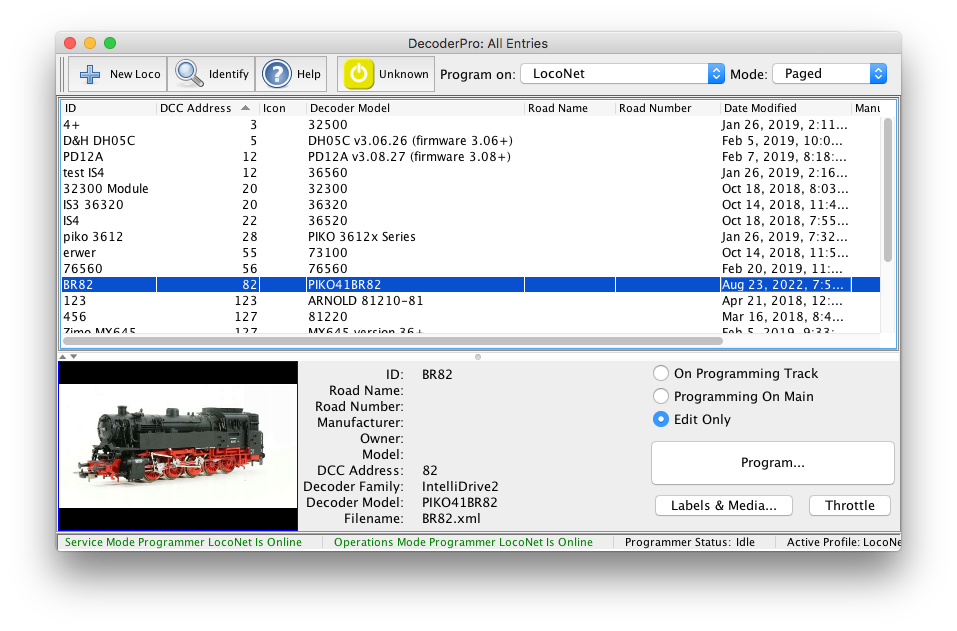Click the DCC Address sort arrow

[245, 108]
